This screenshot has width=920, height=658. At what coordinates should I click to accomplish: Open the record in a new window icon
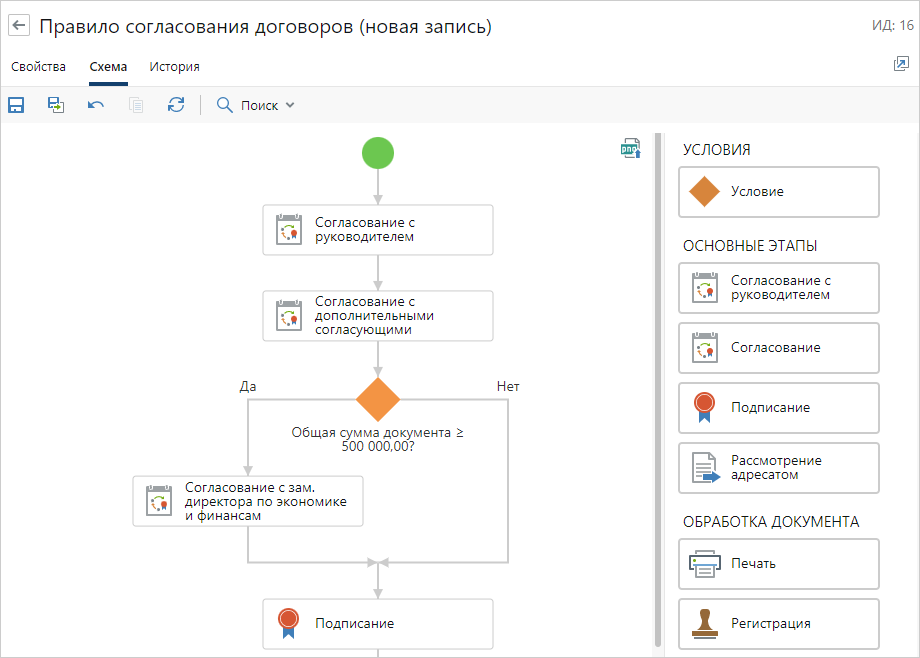900,64
